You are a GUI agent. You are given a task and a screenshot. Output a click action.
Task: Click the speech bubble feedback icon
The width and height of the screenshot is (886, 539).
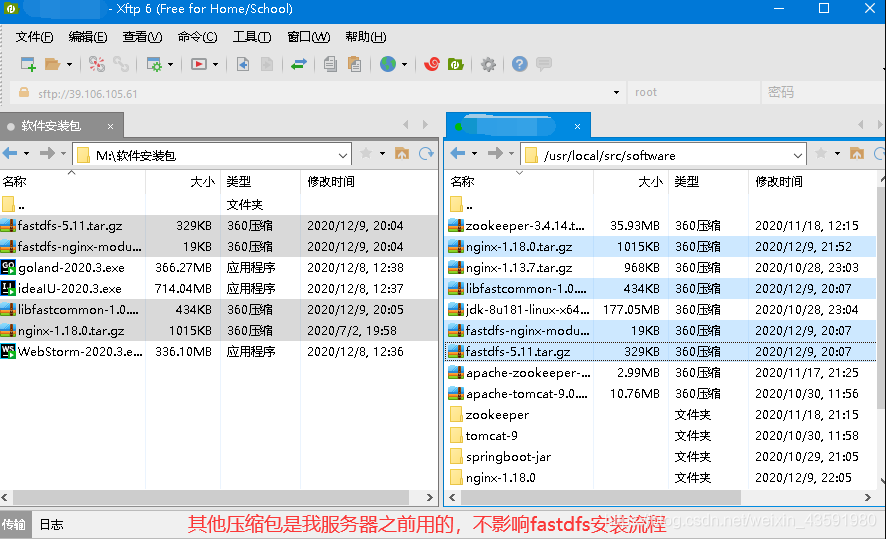click(x=544, y=64)
